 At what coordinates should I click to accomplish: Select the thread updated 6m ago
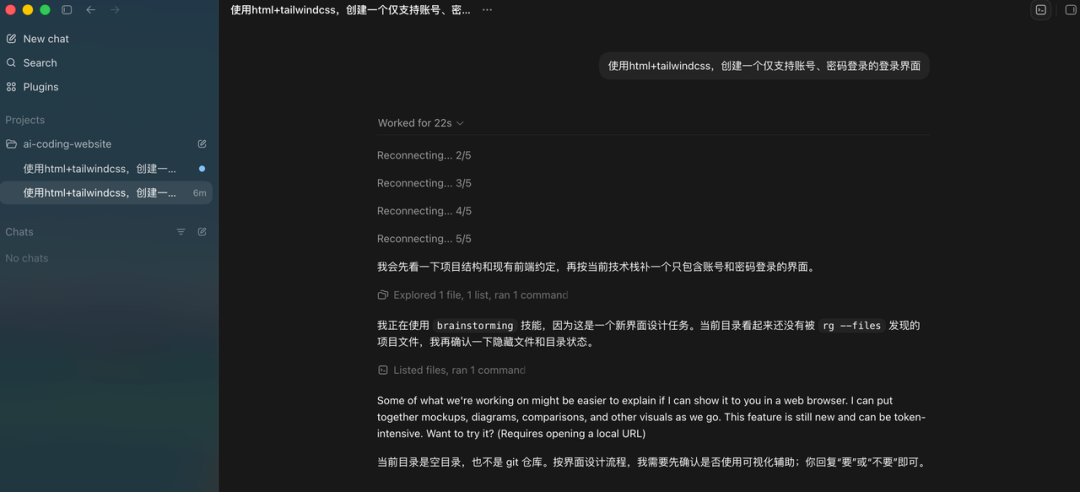point(106,193)
